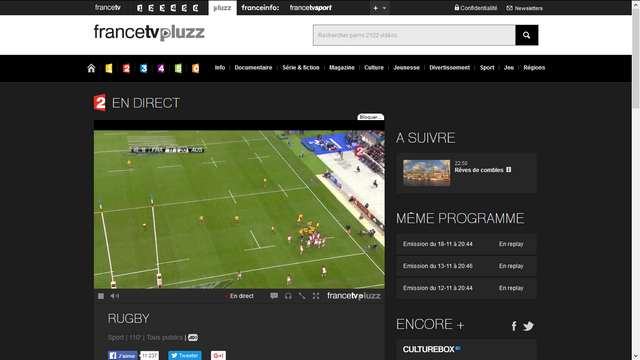This screenshot has height=360, width=640.
Task: Open the Divertissement category
Action: tap(450, 68)
